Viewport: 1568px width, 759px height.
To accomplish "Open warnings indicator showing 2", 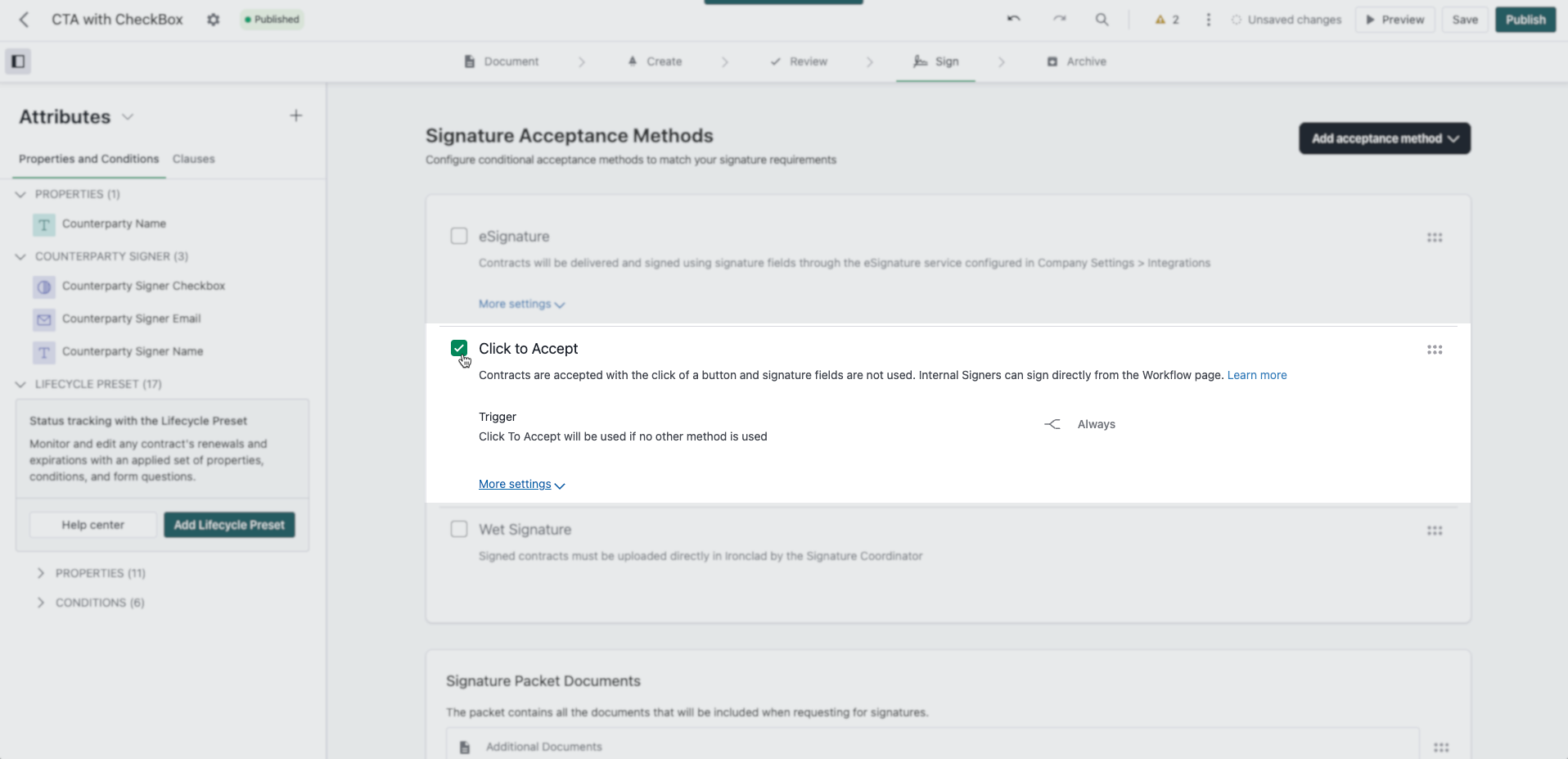I will tap(1167, 20).
